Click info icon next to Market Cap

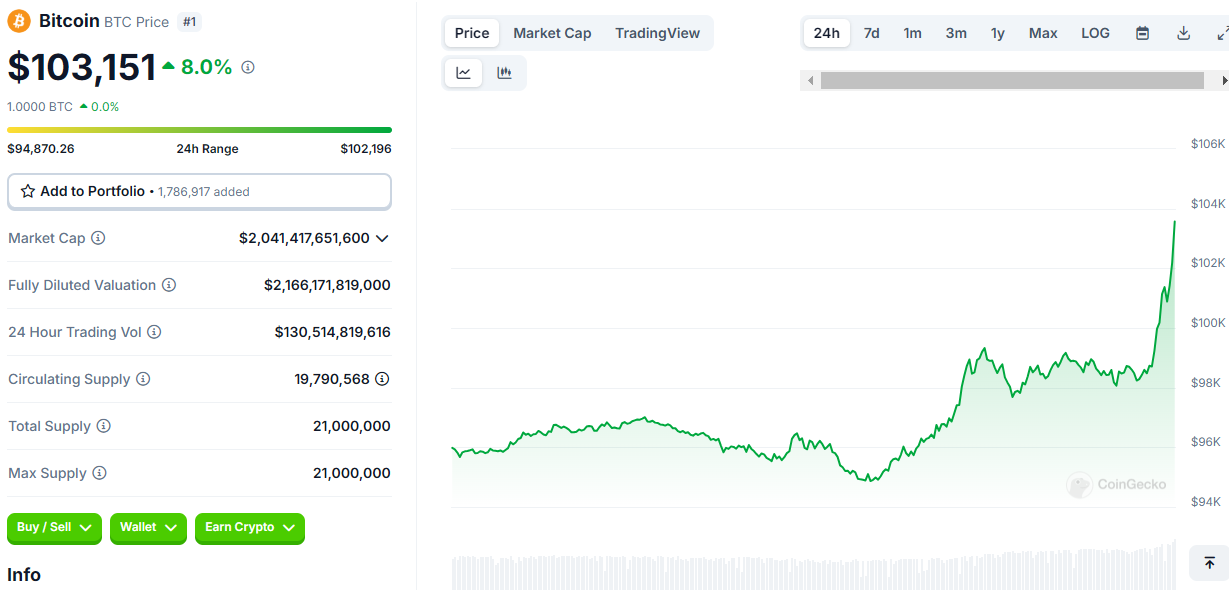point(98,238)
